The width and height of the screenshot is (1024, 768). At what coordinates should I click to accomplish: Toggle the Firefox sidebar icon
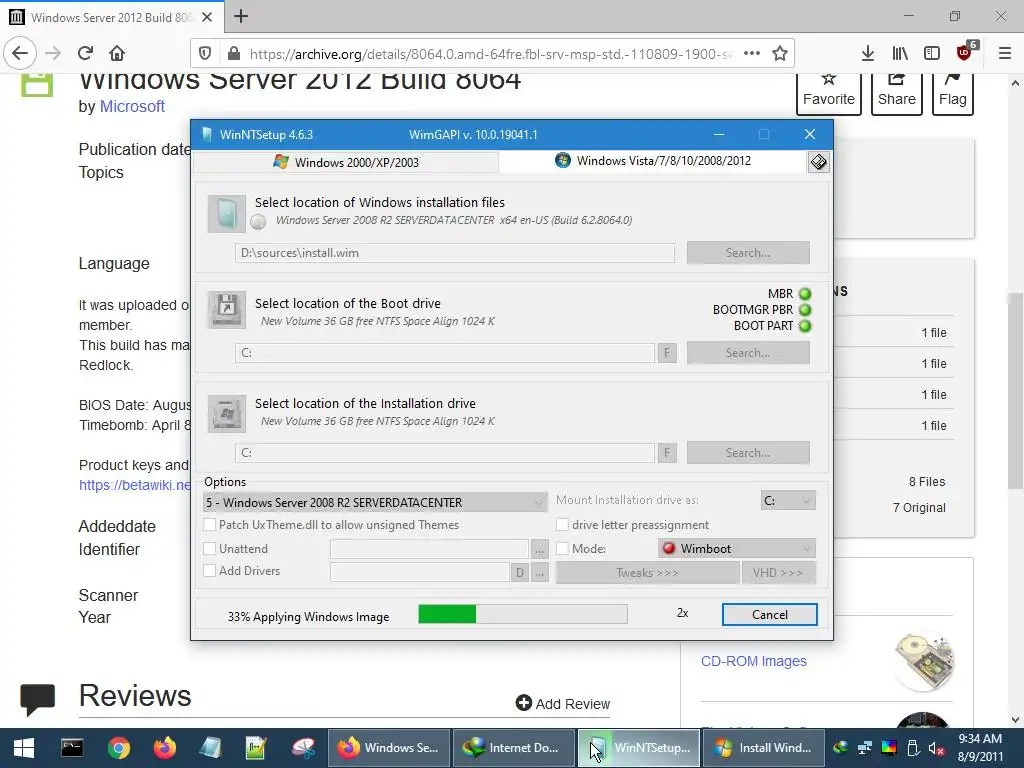(932, 53)
